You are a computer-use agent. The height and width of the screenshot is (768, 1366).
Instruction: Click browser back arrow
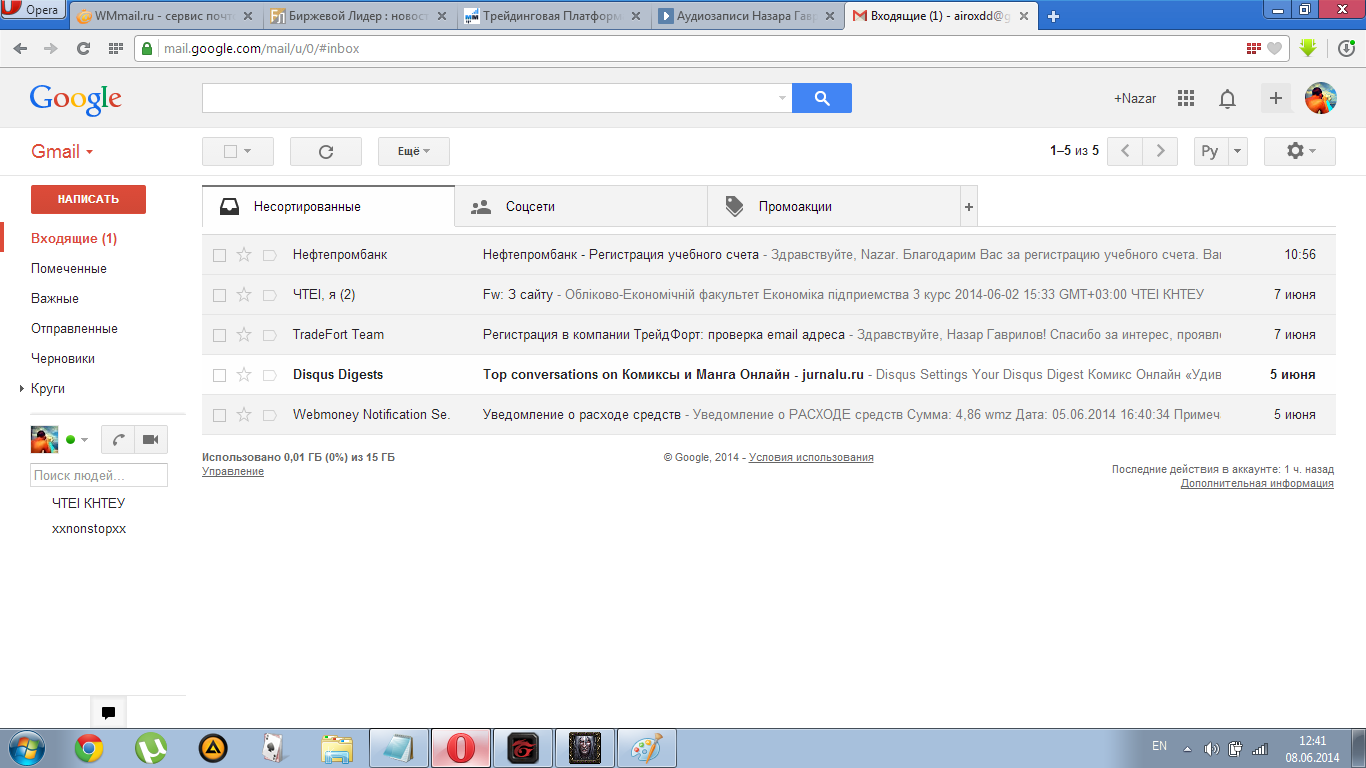(21, 48)
